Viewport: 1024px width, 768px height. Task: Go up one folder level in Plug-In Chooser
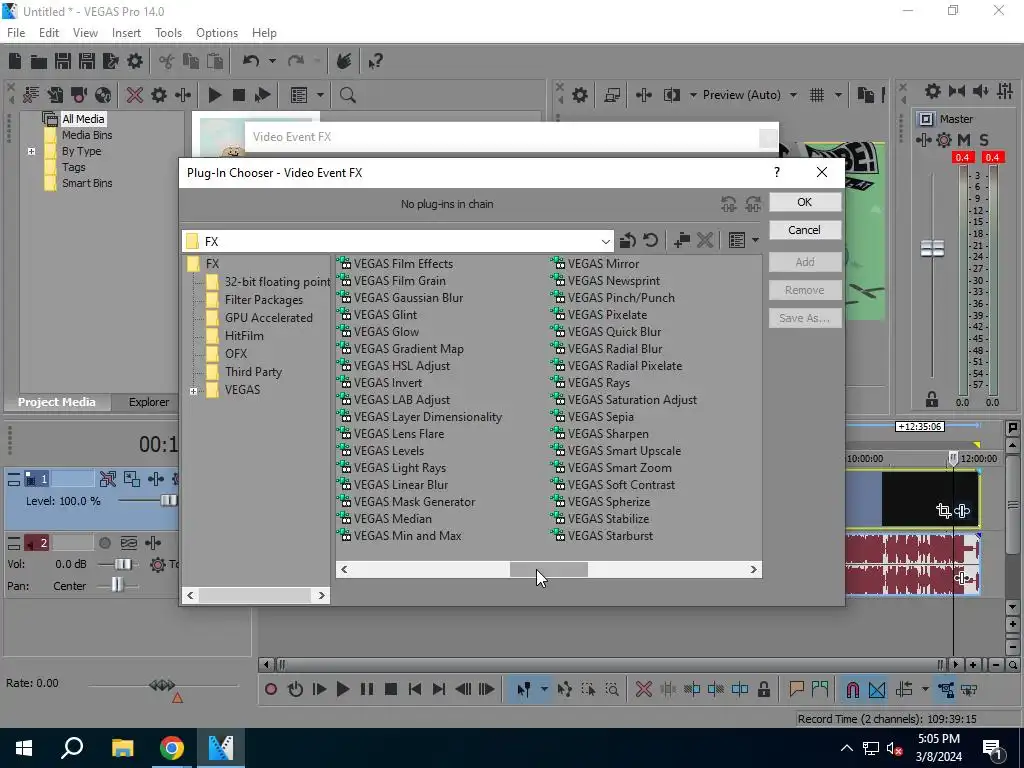[628, 240]
